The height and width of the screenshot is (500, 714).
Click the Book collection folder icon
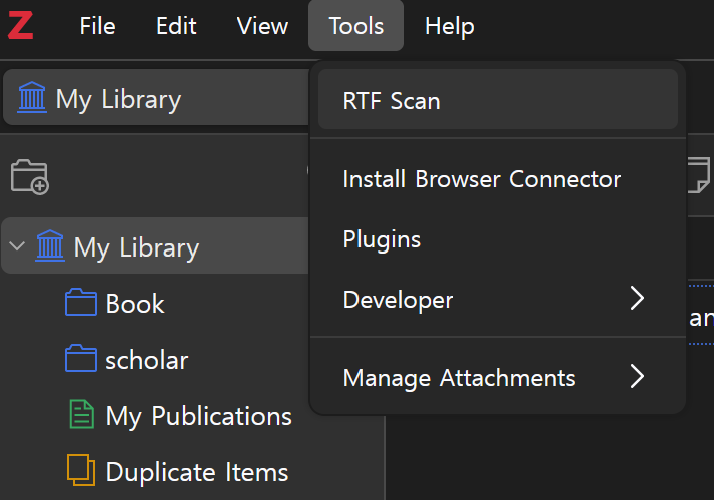pyautogui.click(x=81, y=302)
